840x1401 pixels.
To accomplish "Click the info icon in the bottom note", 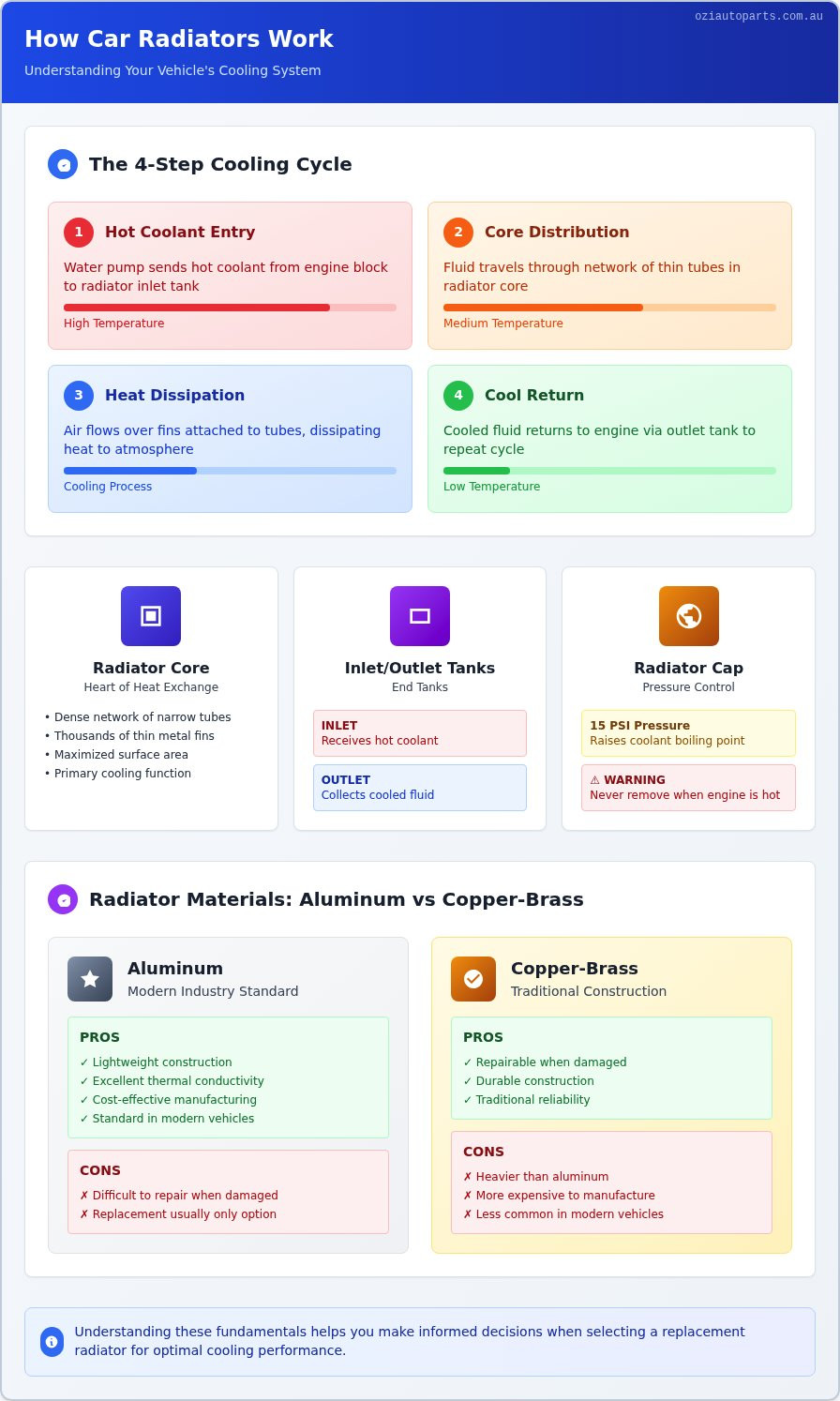I will coord(52,1342).
